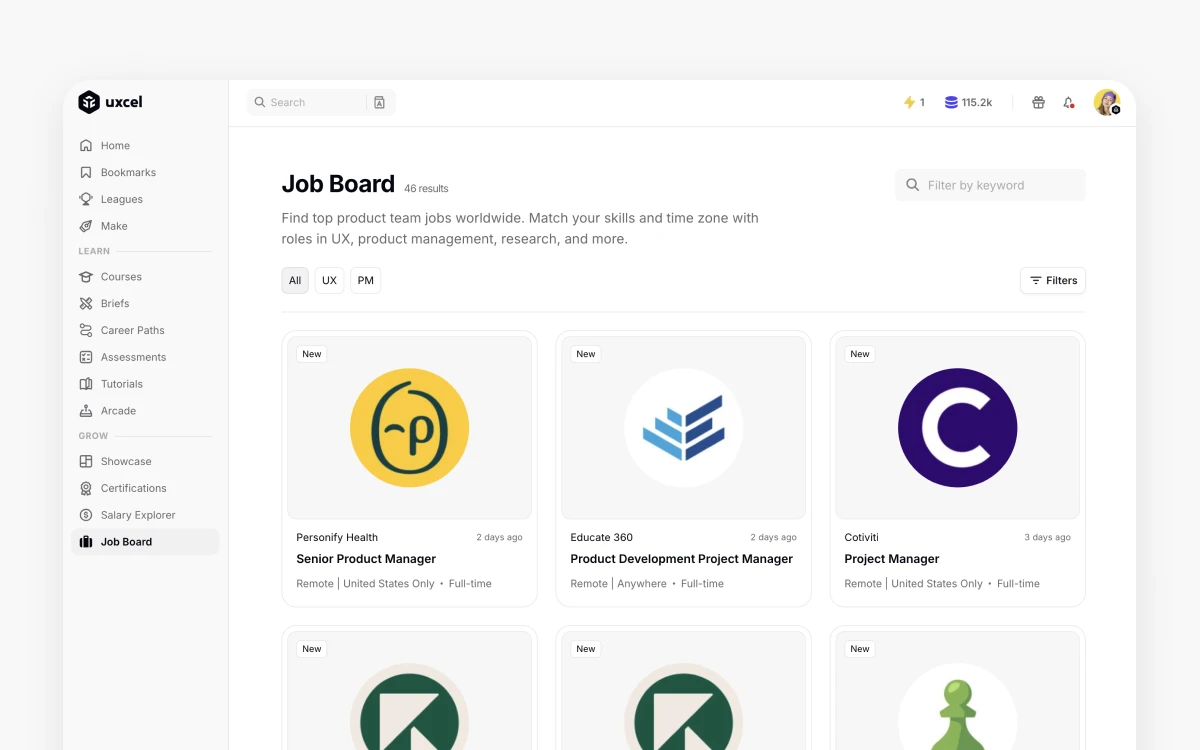Click New badge on Cotiviti card
The image size is (1200, 750).
coord(860,354)
